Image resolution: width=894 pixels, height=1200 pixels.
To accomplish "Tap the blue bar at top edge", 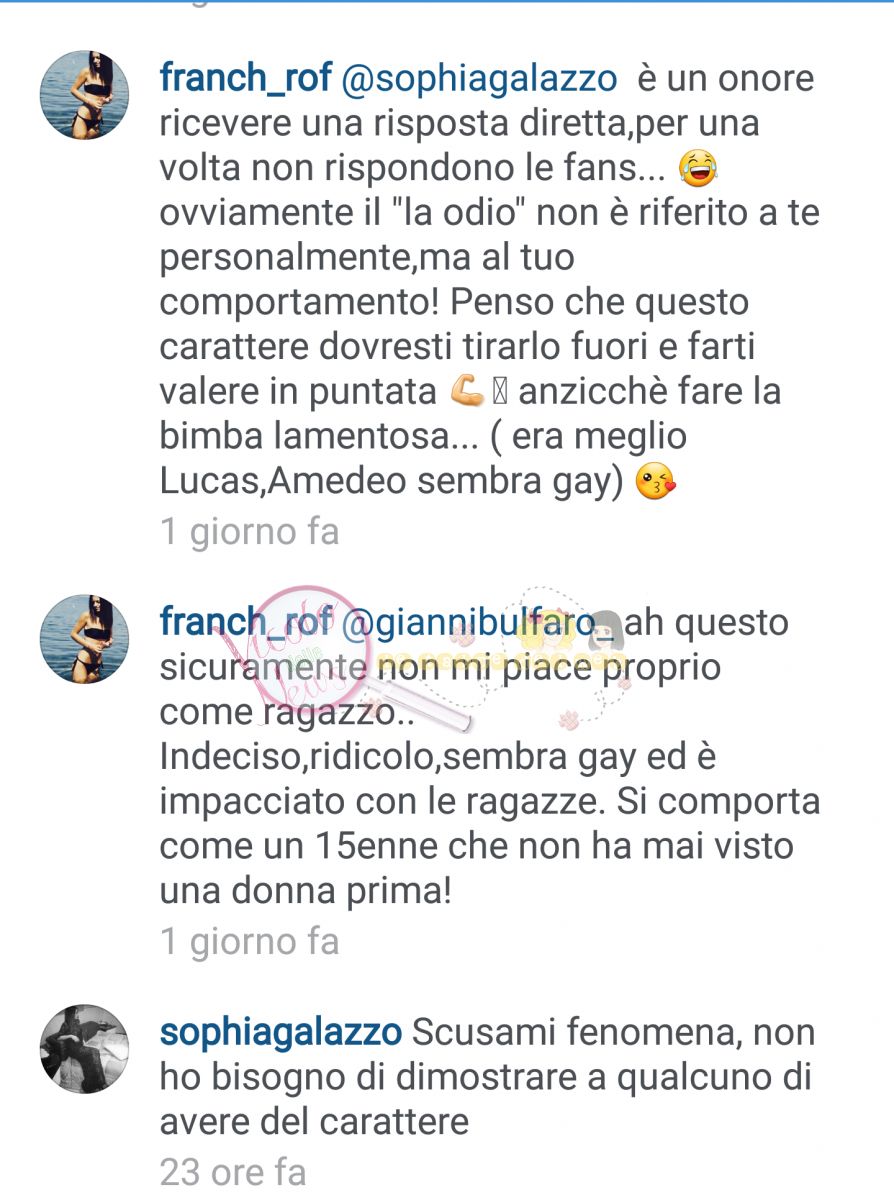I will [x=447, y=2].
